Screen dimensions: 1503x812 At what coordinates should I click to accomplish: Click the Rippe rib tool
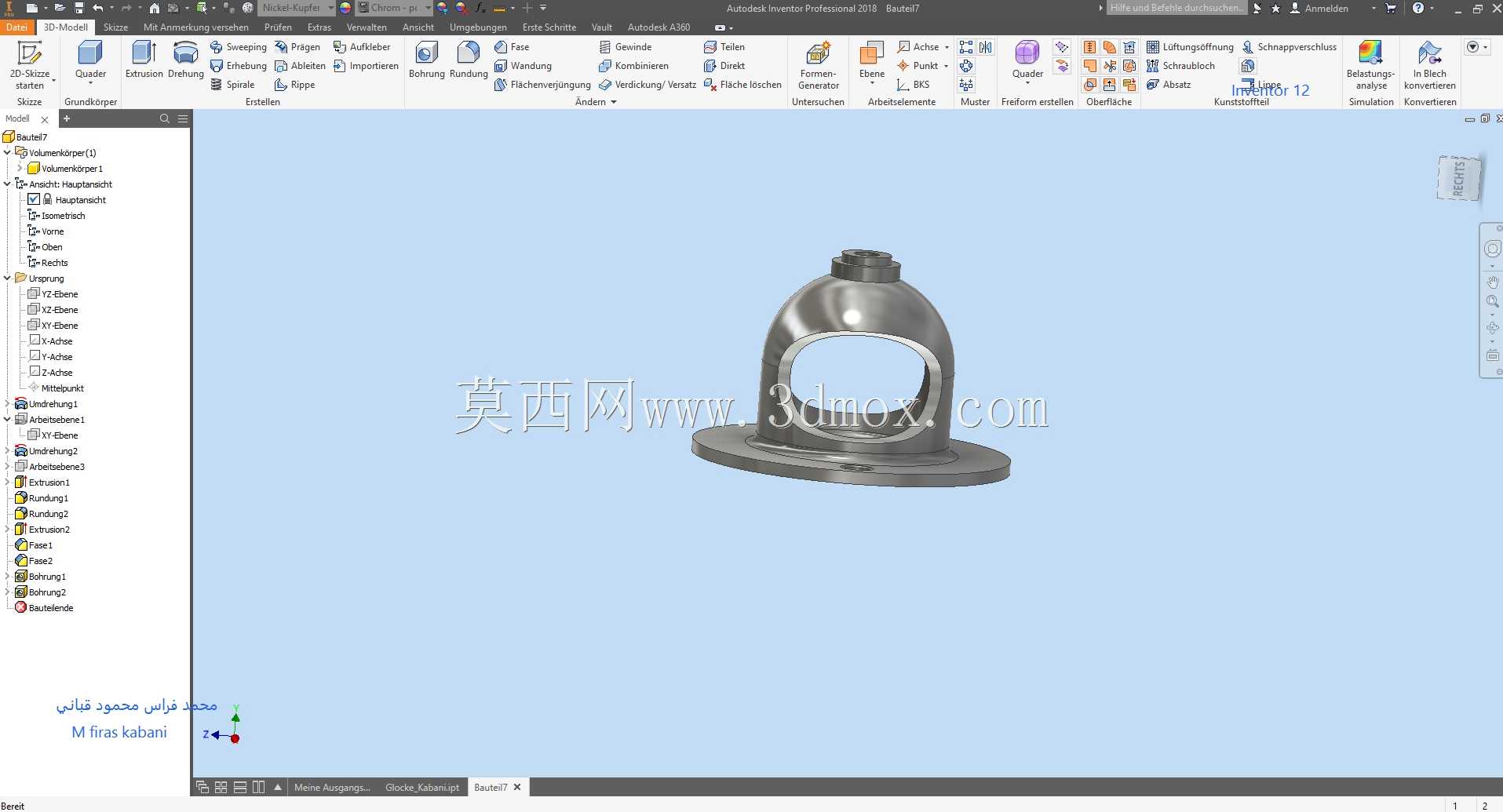(x=294, y=85)
